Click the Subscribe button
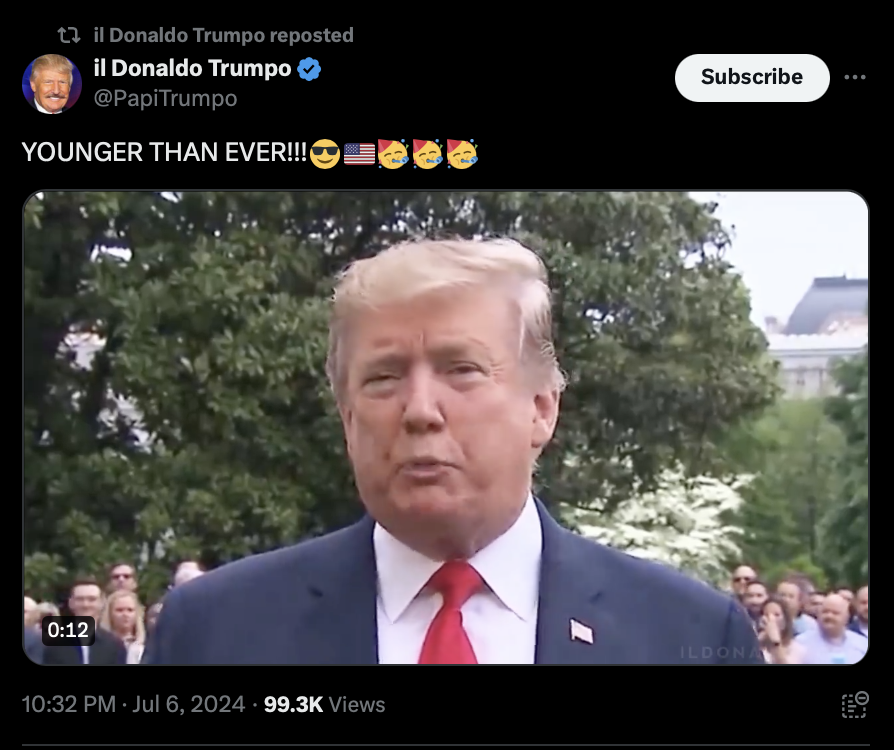Screen dimensions: 894x750 751,78
